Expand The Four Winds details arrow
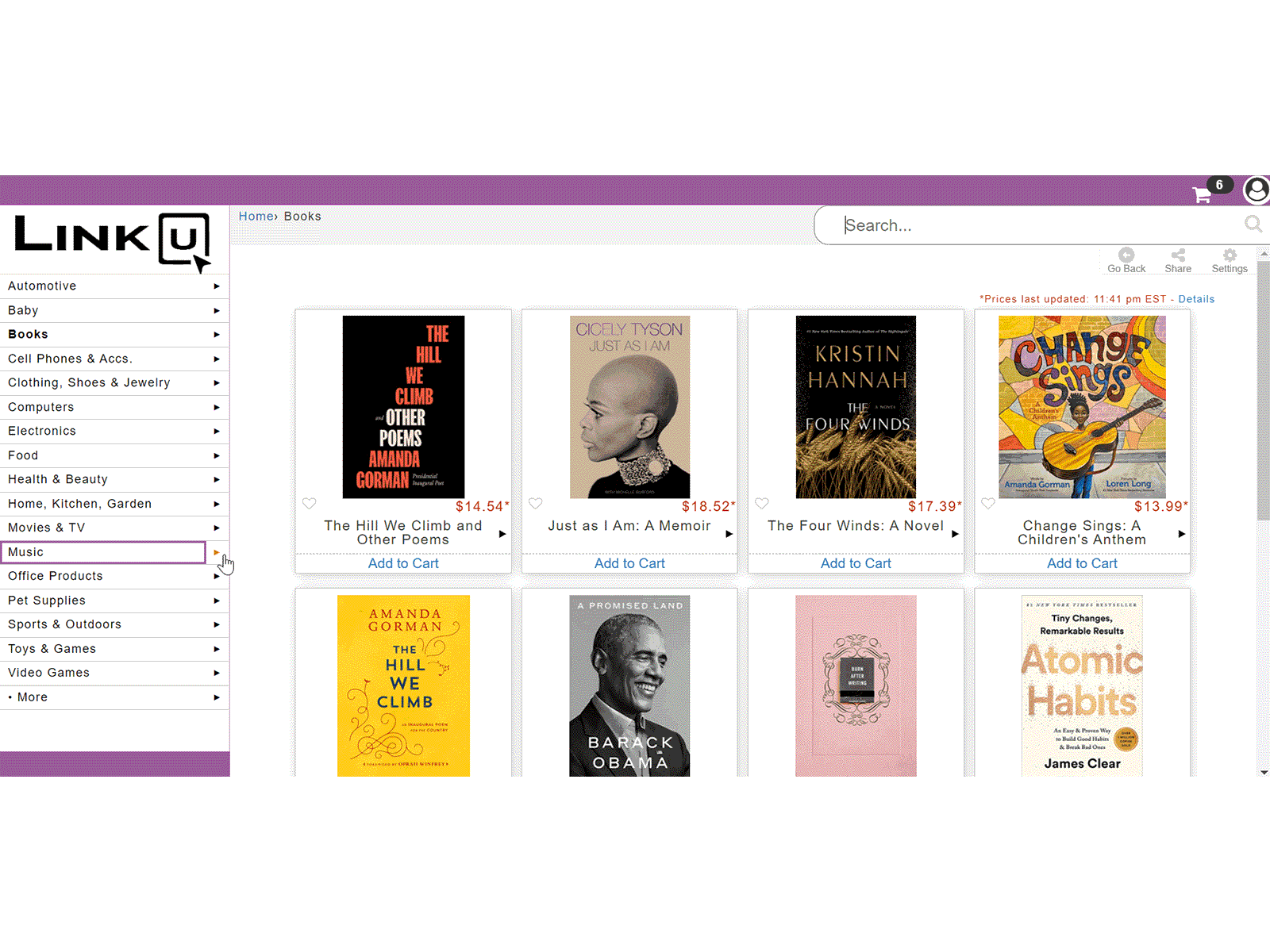 point(955,534)
